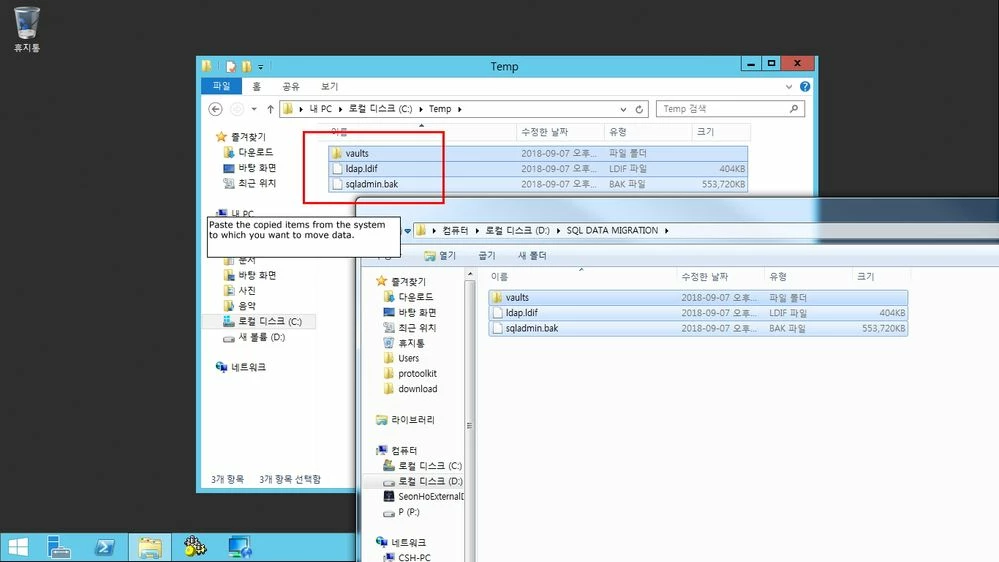Click the forward arrow in Temp window
999x562 pixels.
[x=236, y=109]
